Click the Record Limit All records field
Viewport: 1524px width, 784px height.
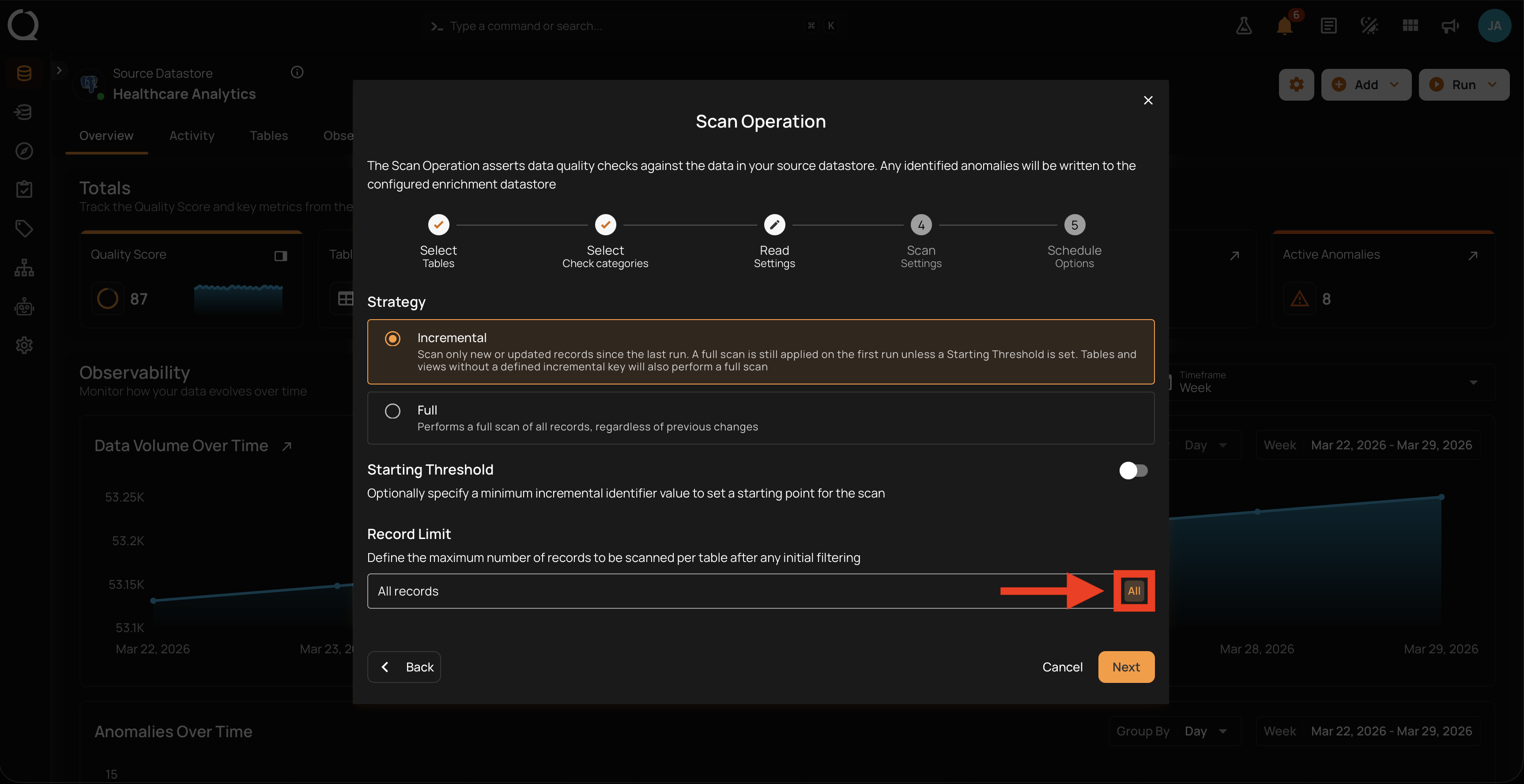(760, 591)
